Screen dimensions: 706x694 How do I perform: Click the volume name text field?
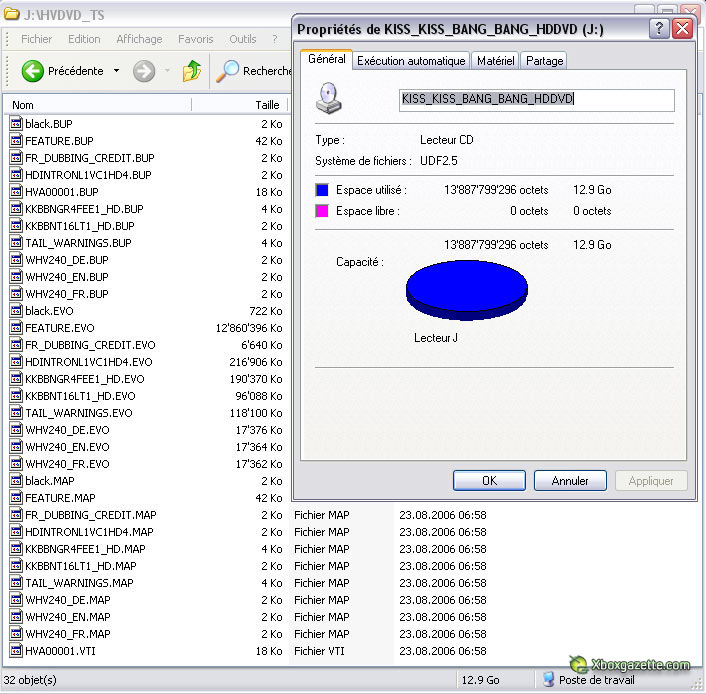click(x=536, y=100)
